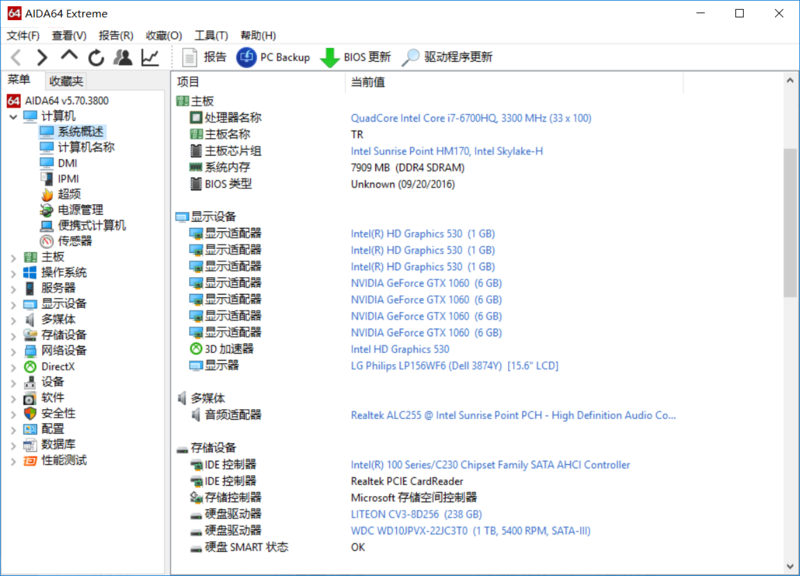
Task: Select 便携式计算机 in the tree
Action: coord(92,226)
